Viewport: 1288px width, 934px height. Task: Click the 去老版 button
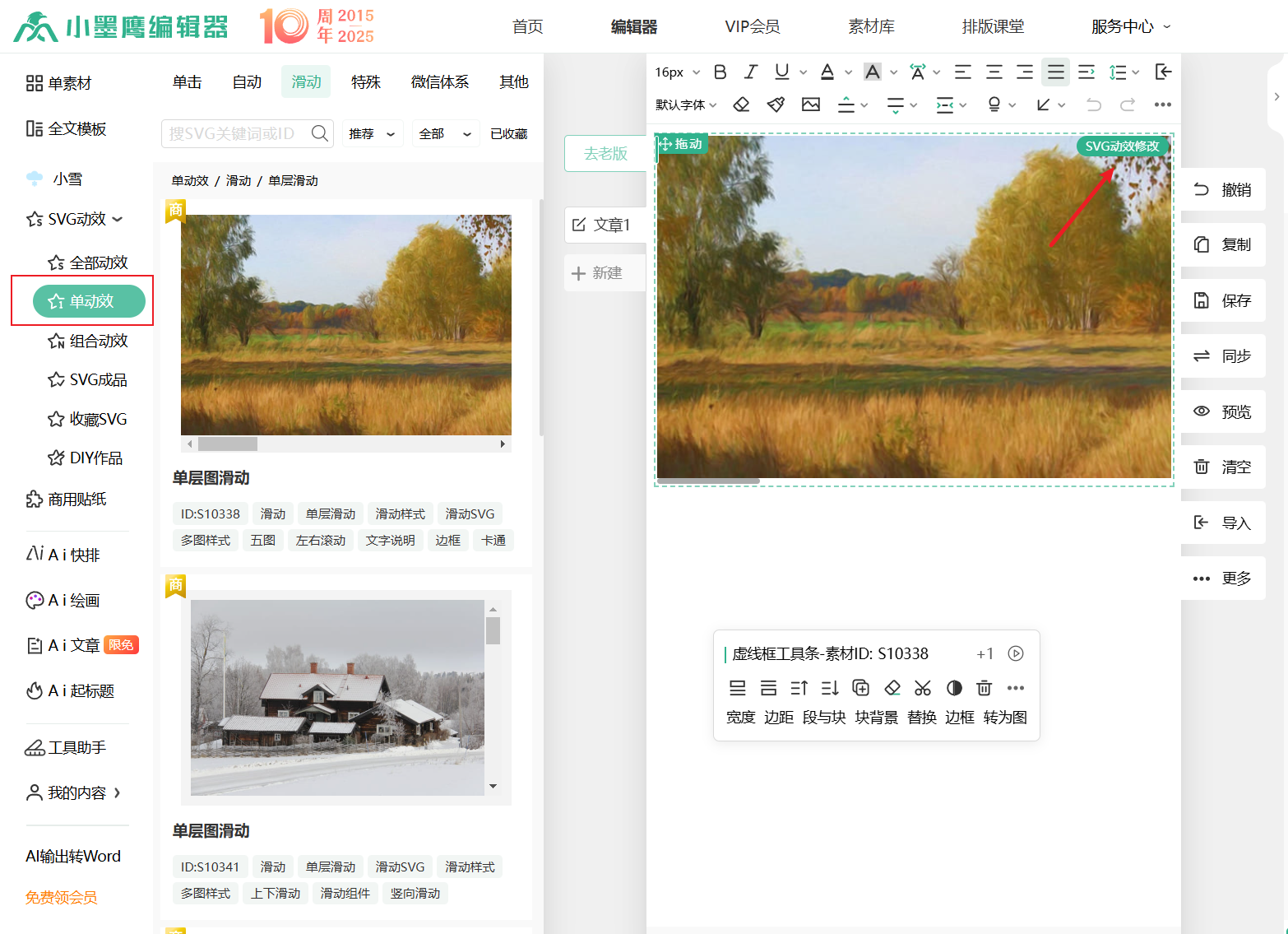(605, 154)
